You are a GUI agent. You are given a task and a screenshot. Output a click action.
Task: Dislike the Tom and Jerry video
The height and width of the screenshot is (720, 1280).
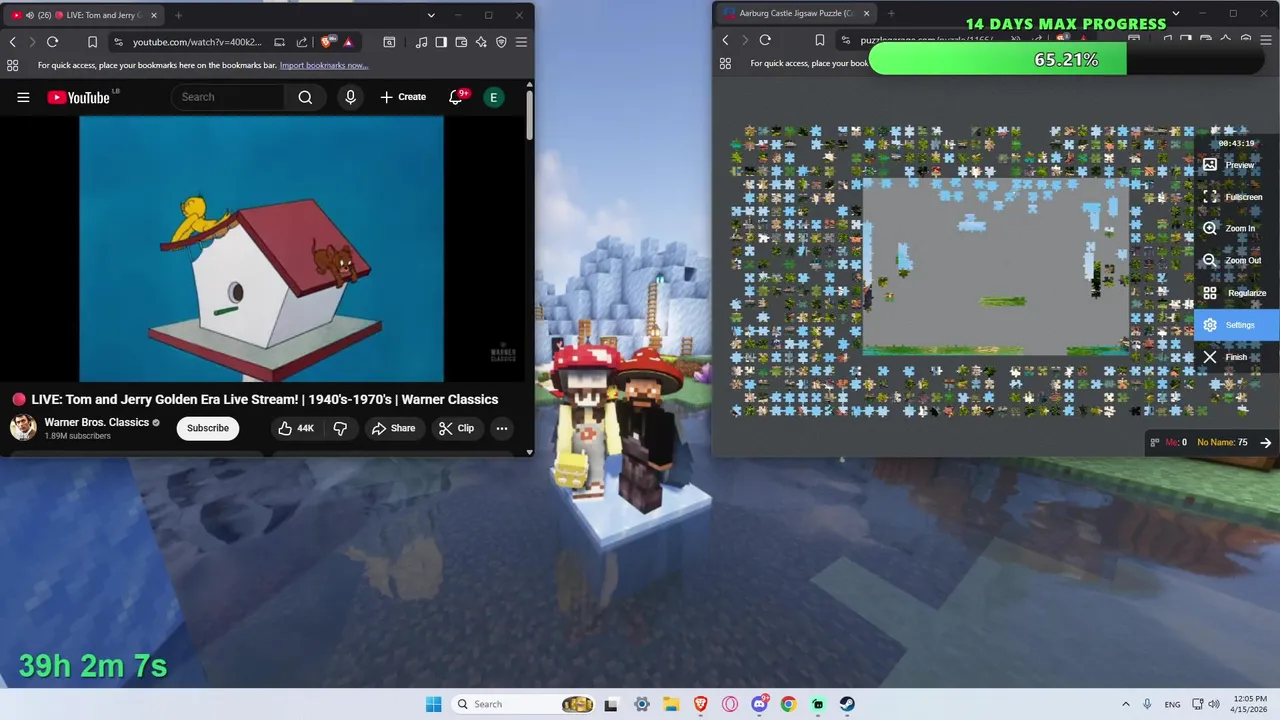tap(340, 428)
